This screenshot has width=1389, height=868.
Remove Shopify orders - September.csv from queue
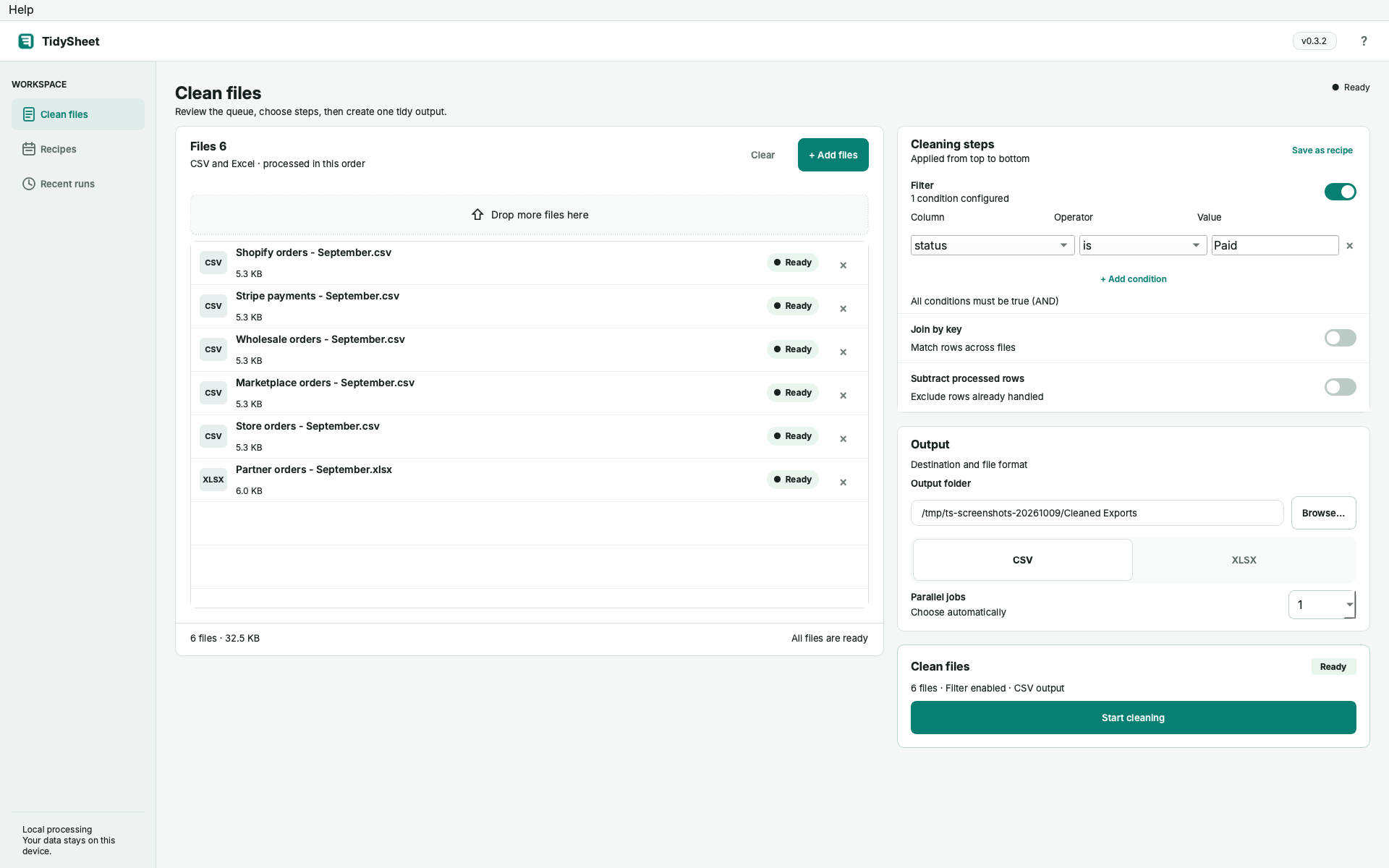point(843,265)
